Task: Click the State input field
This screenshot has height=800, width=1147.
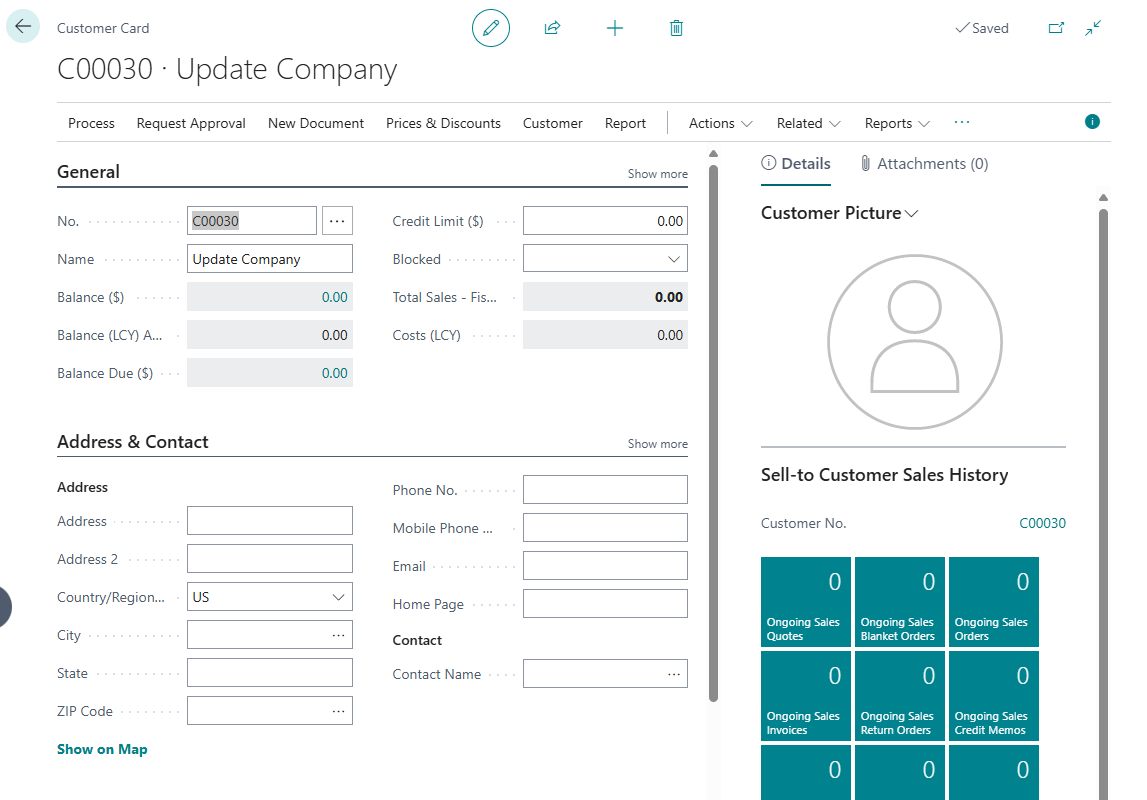Action: click(270, 673)
